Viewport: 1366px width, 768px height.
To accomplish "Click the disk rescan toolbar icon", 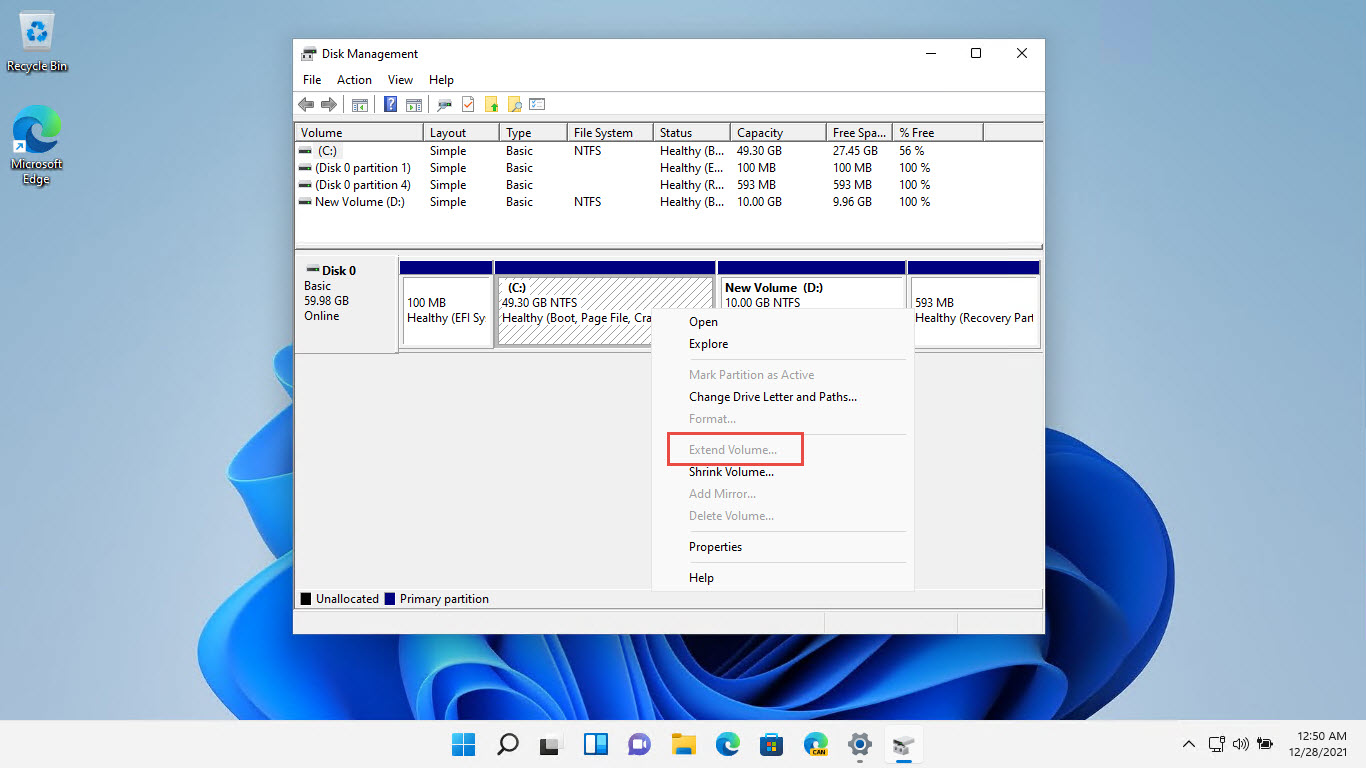I will [x=444, y=104].
